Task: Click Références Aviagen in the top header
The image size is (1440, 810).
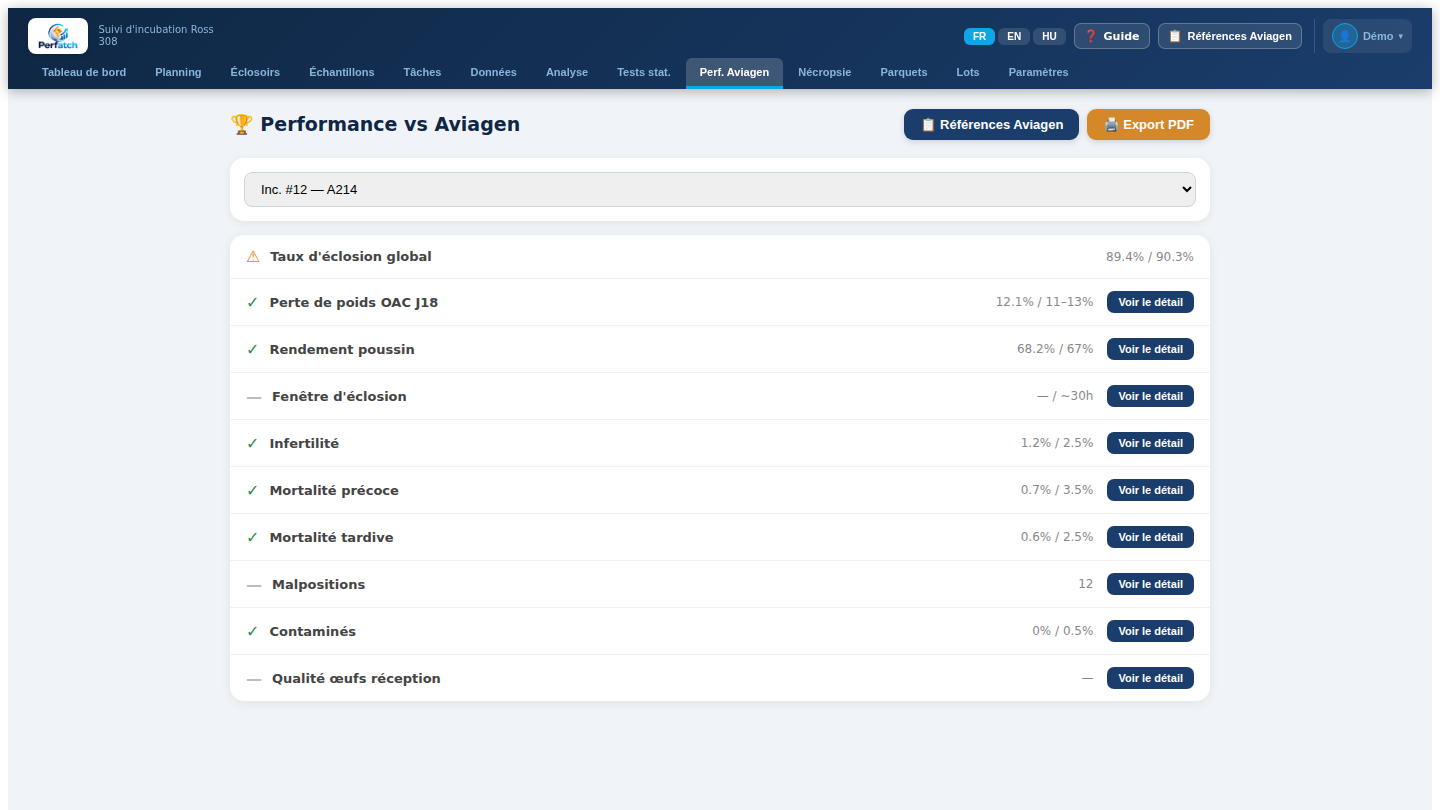Action: pos(1230,36)
